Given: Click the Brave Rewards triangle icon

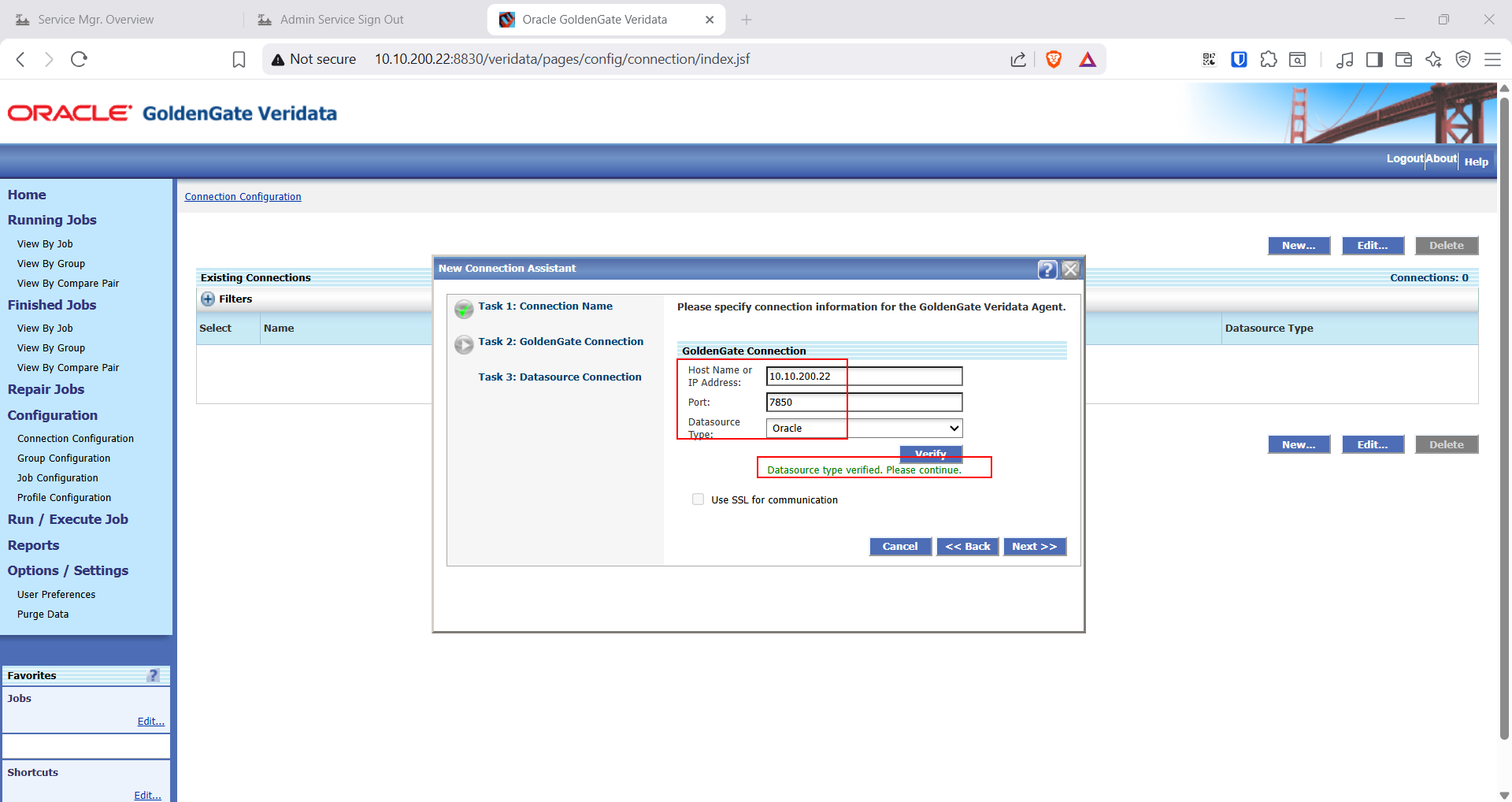Looking at the screenshot, I should tap(1088, 59).
